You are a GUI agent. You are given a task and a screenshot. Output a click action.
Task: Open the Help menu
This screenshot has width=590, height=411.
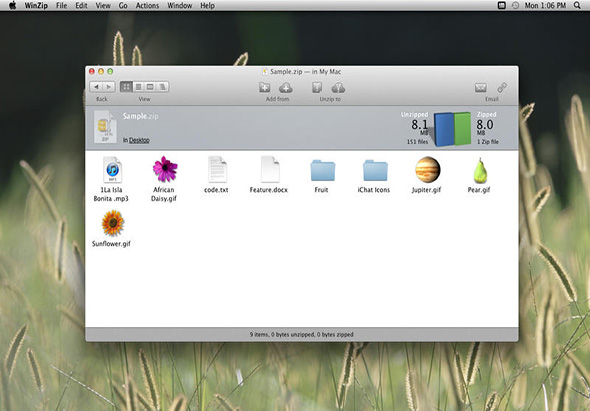[x=207, y=5]
